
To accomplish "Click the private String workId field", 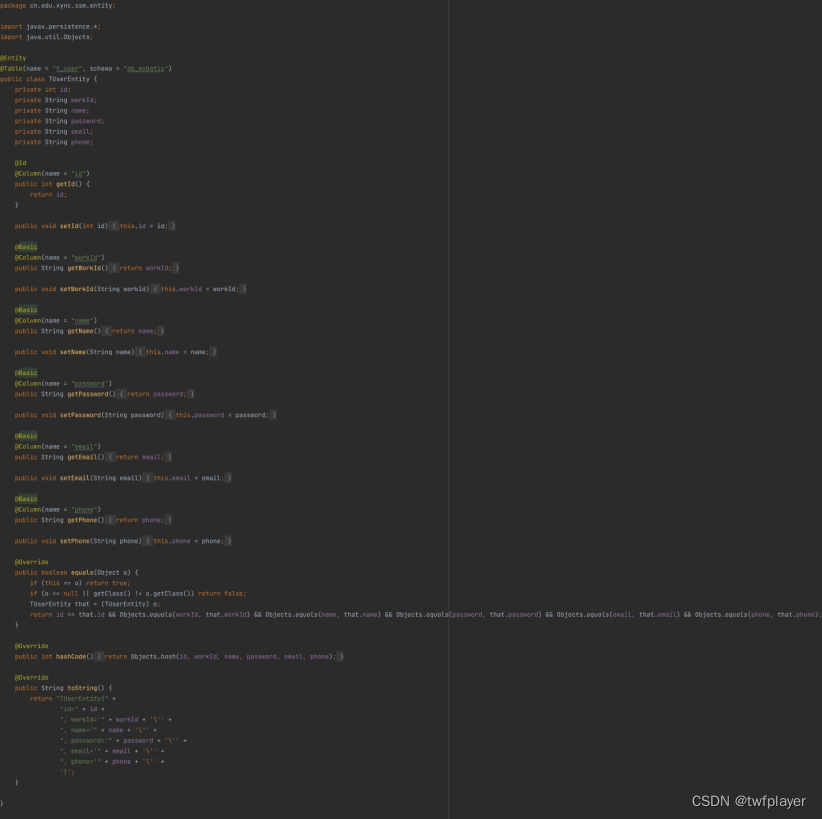I will point(56,100).
